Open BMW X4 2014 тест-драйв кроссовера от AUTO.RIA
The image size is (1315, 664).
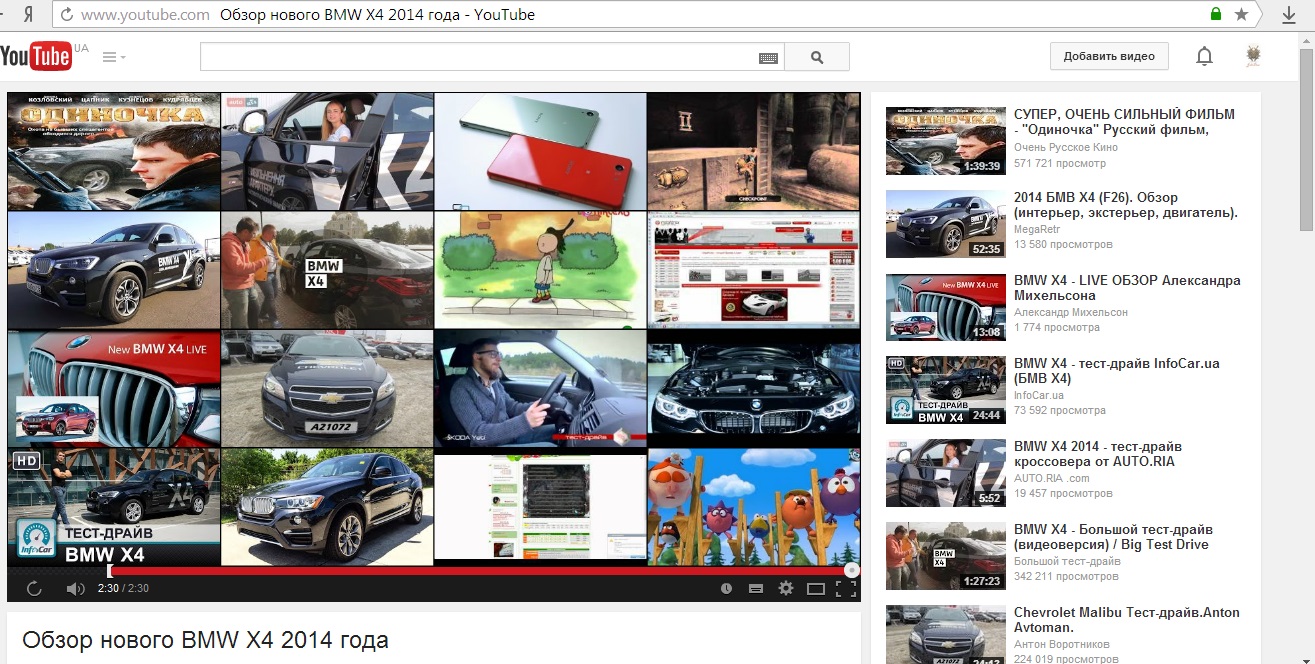pos(1098,454)
